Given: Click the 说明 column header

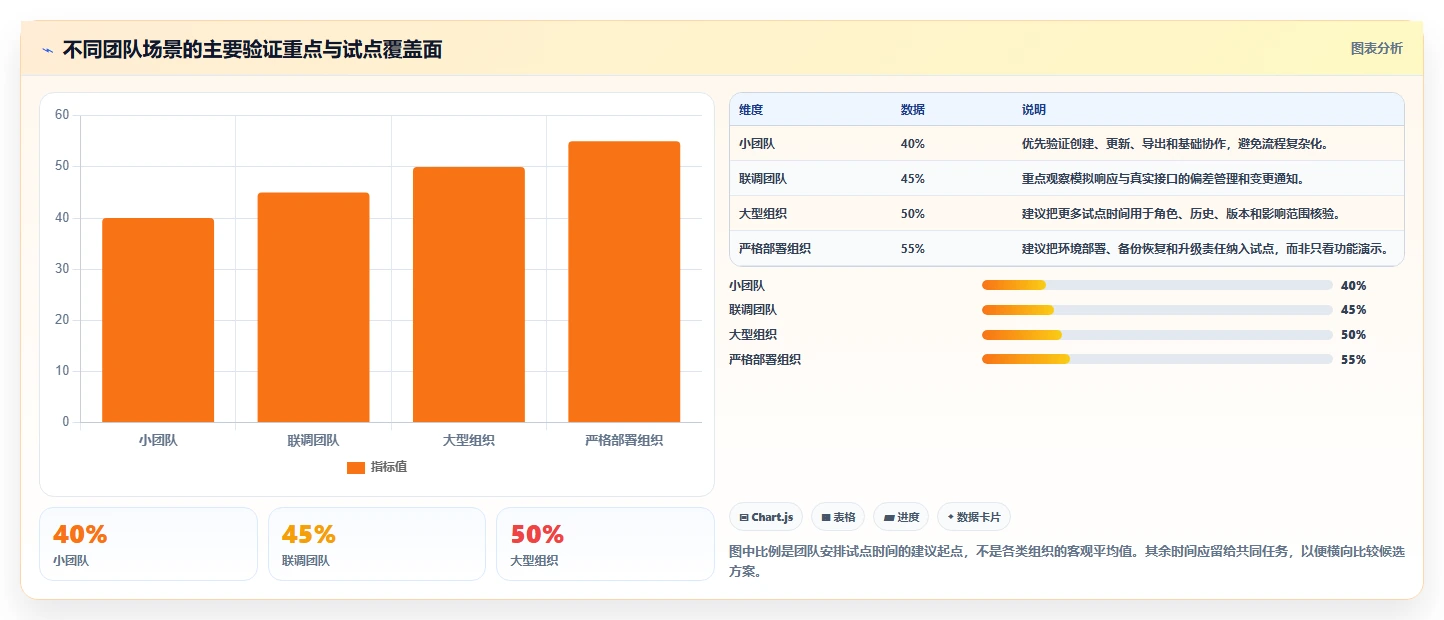Looking at the screenshot, I should 1033,110.
